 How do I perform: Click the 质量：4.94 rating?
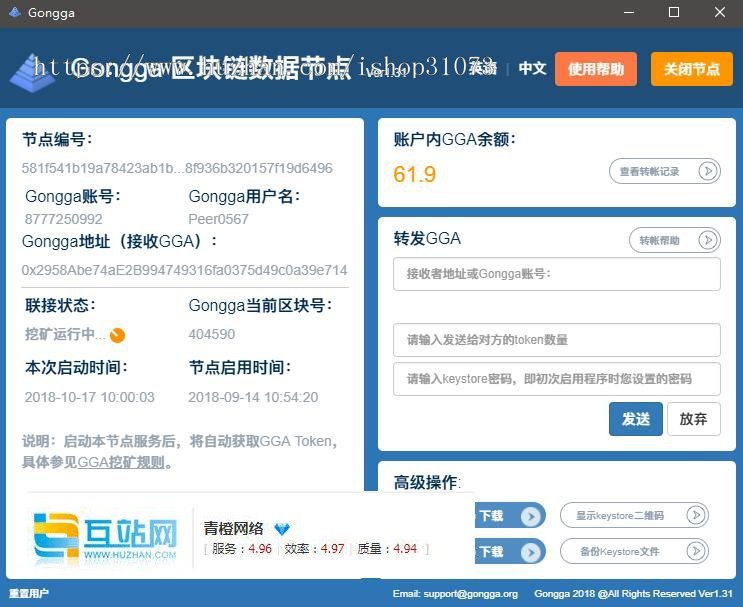pos(387,549)
